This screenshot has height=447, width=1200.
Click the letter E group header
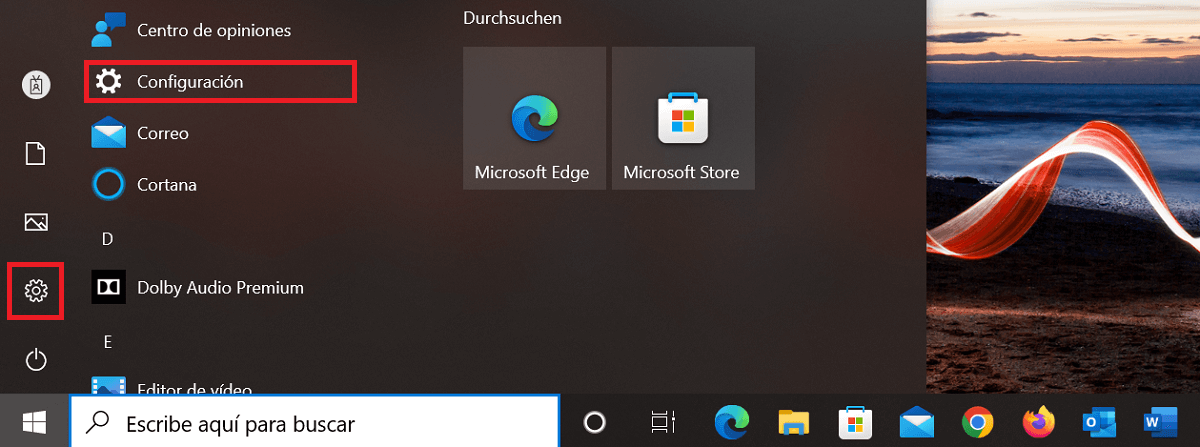(108, 341)
